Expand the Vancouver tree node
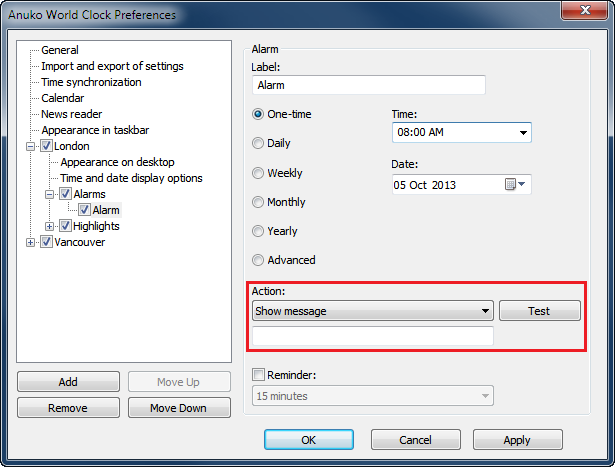This screenshot has height=467, width=615. point(31,242)
